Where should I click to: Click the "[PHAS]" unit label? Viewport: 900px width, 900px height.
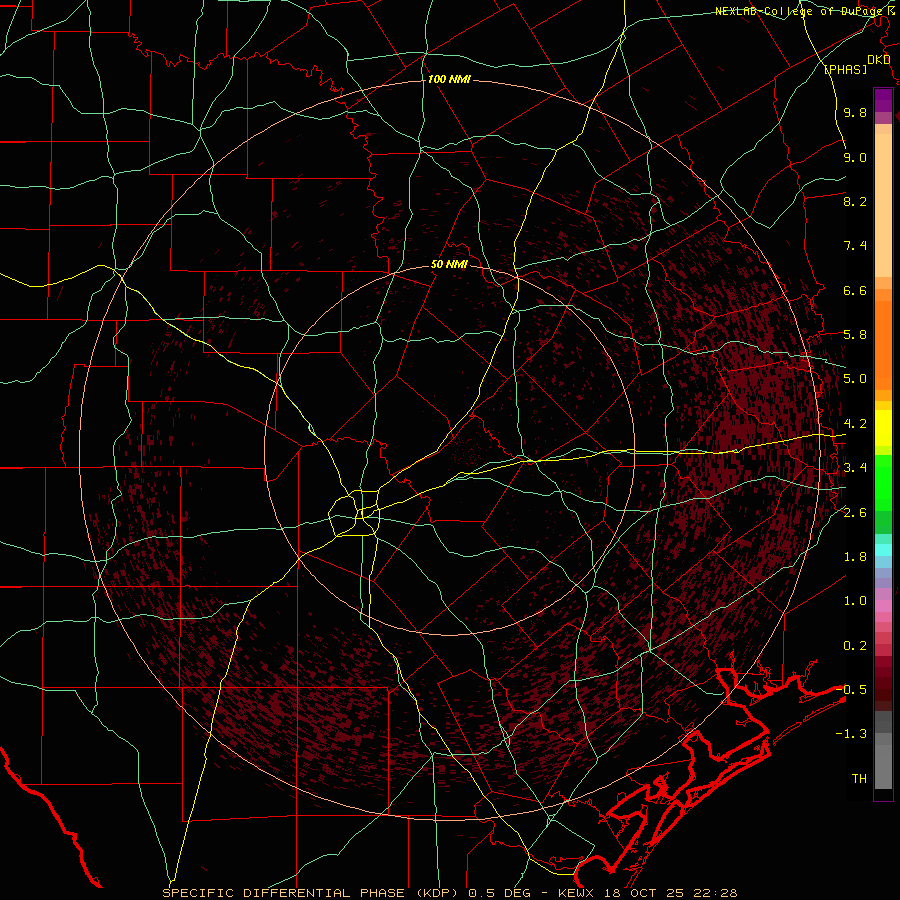point(845,70)
